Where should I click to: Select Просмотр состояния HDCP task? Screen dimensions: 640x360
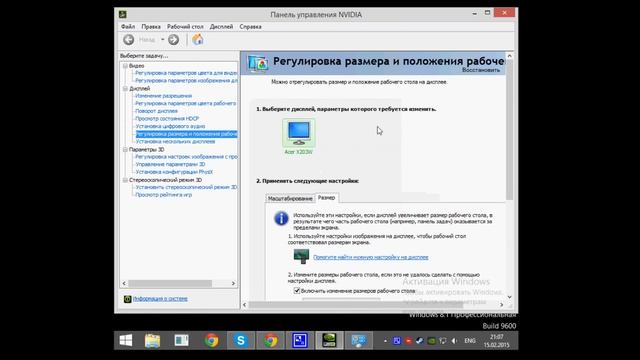(167, 119)
